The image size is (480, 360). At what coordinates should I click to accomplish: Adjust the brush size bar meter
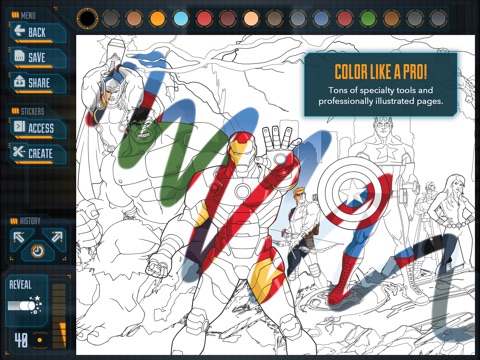59,316
